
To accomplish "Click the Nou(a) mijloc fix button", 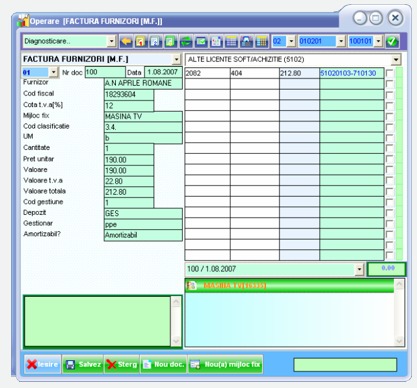I will coord(226,365).
